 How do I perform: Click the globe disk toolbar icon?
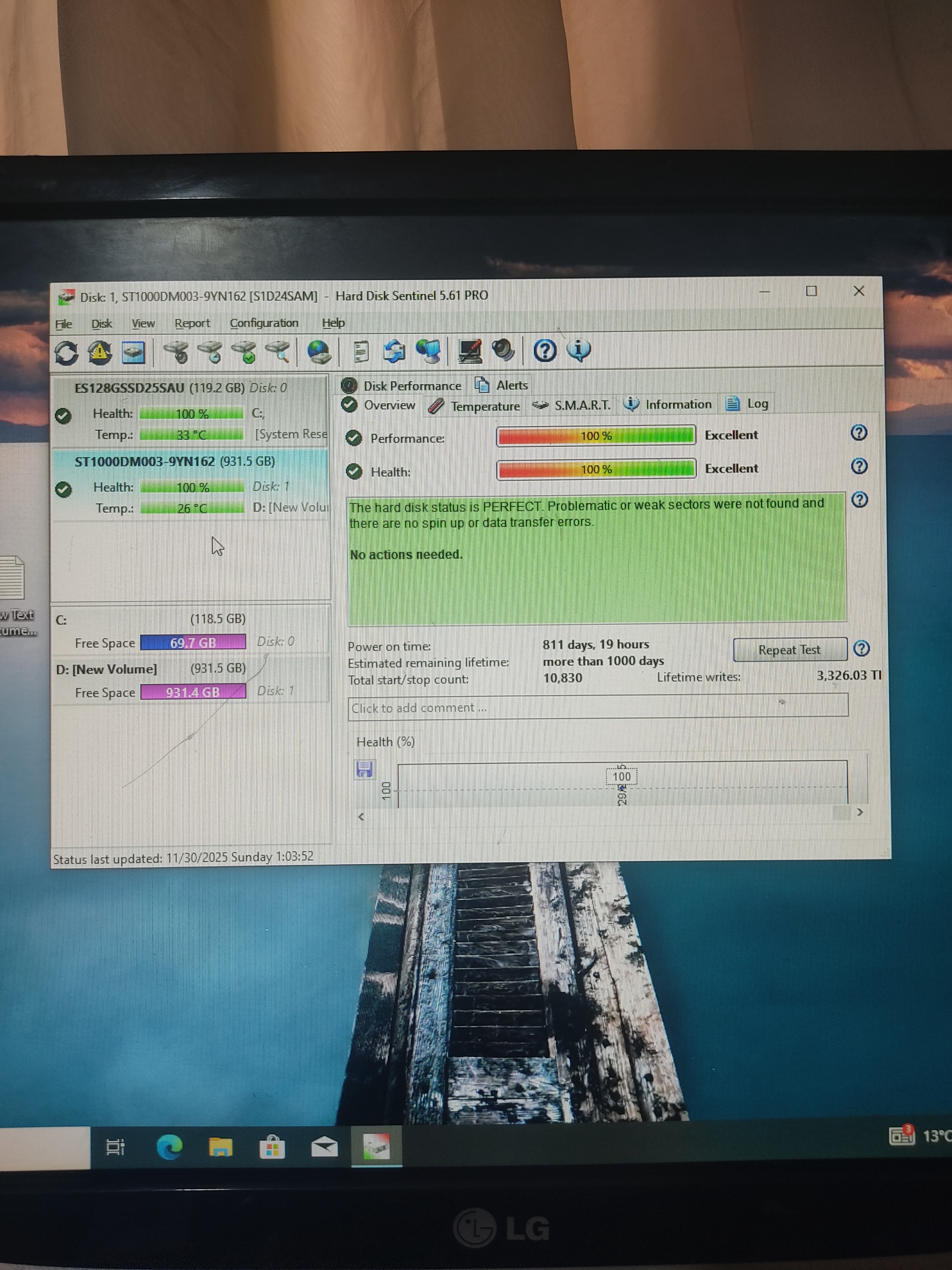319,351
